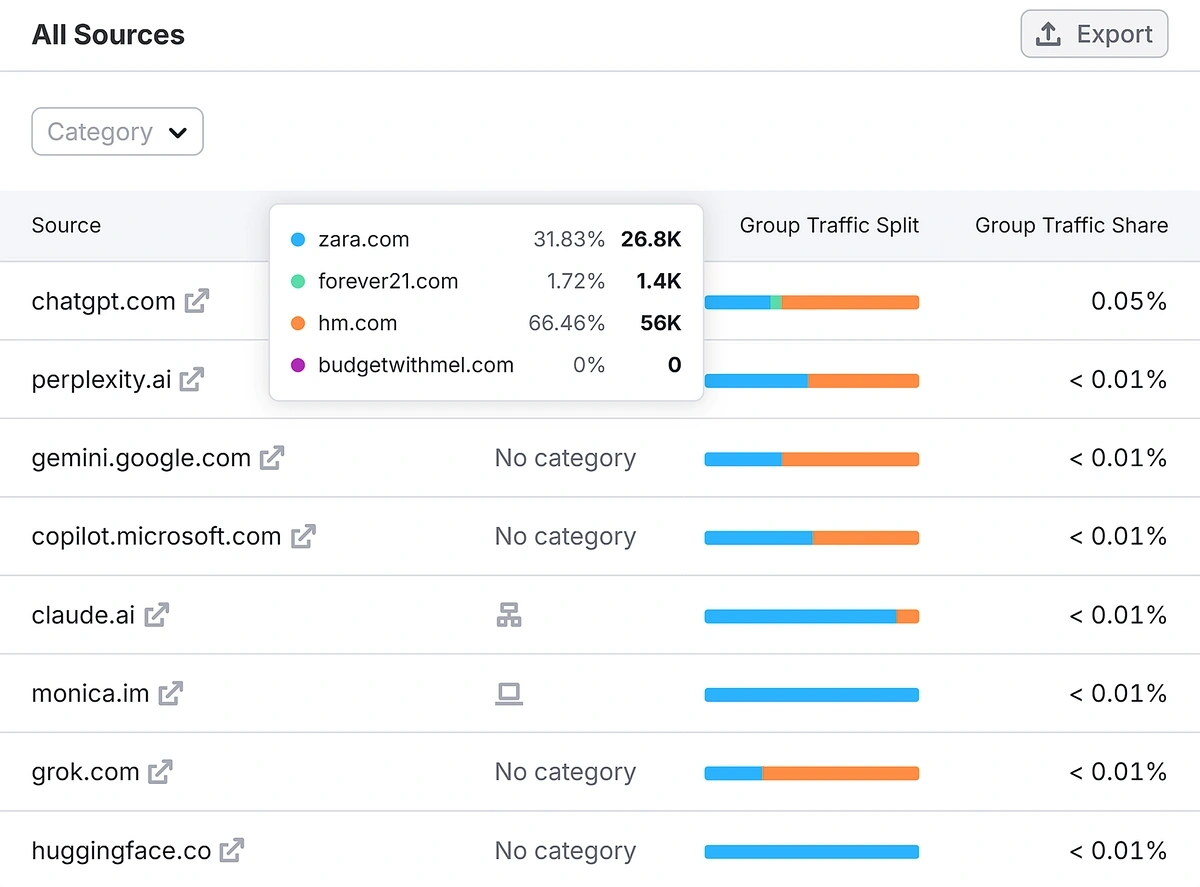Open the copilot.microsoft.com source link
1200x887 pixels.
[x=156, y=537]
